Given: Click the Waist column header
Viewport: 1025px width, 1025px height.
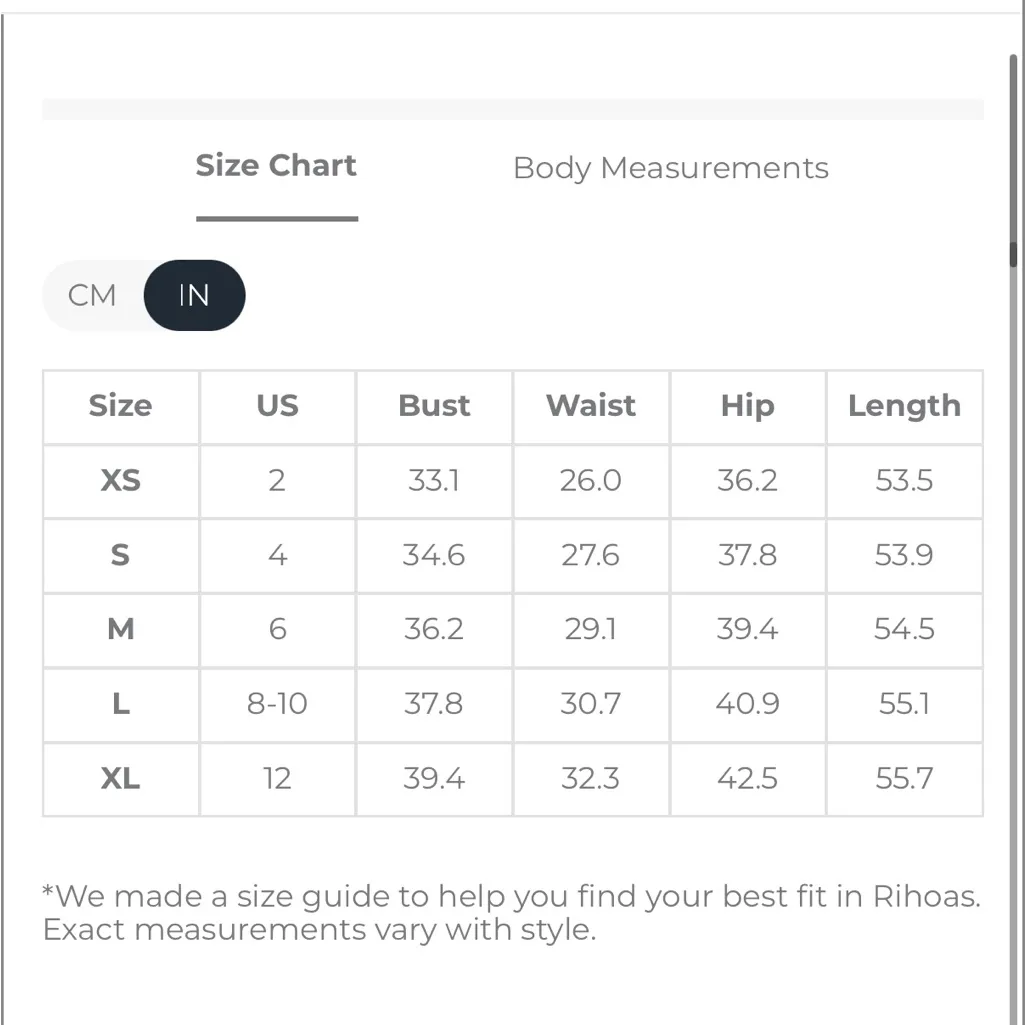Looking at the screenshot, I should 591,406.
